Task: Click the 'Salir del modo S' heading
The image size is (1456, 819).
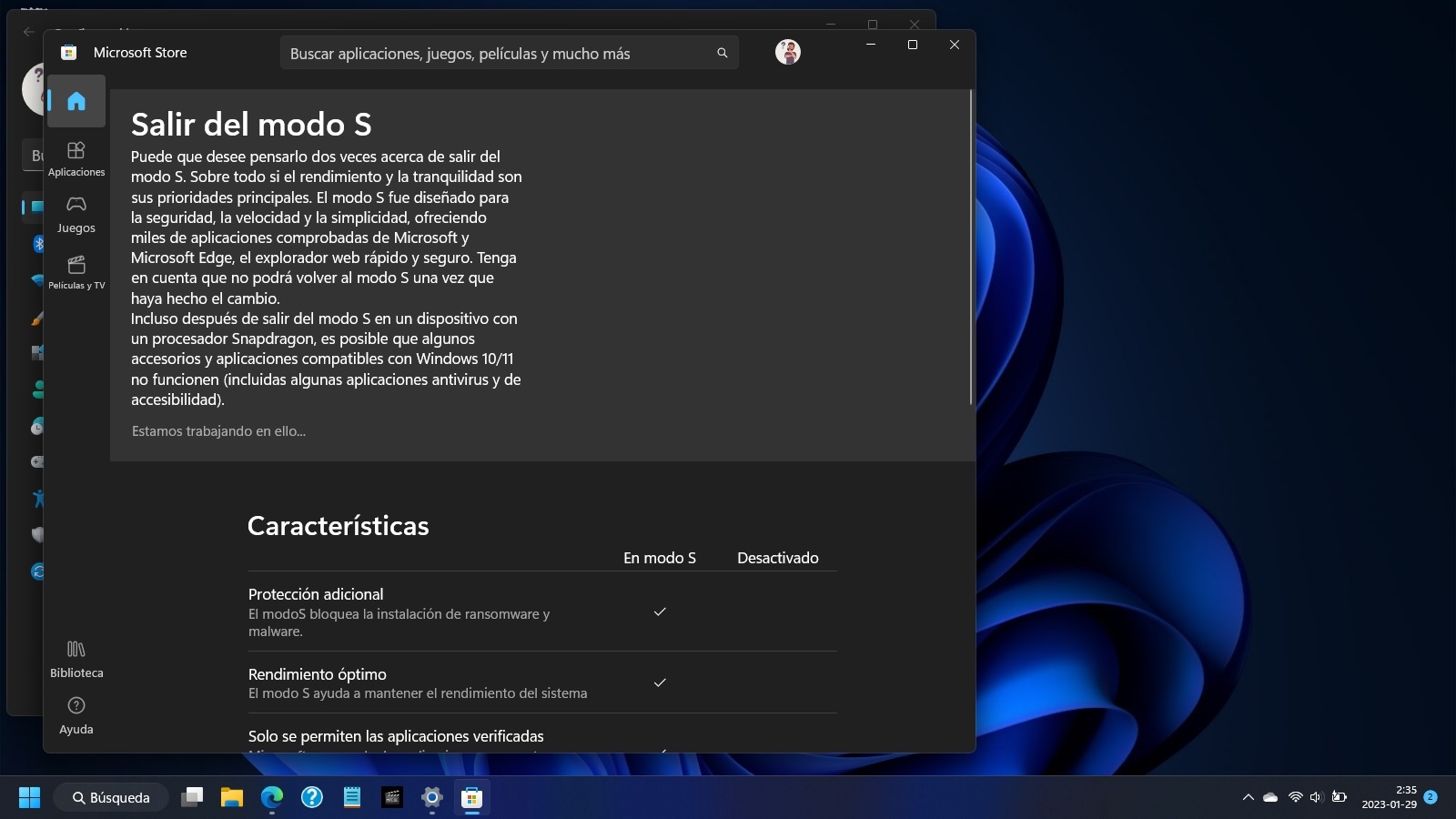Action: (251, 125)
